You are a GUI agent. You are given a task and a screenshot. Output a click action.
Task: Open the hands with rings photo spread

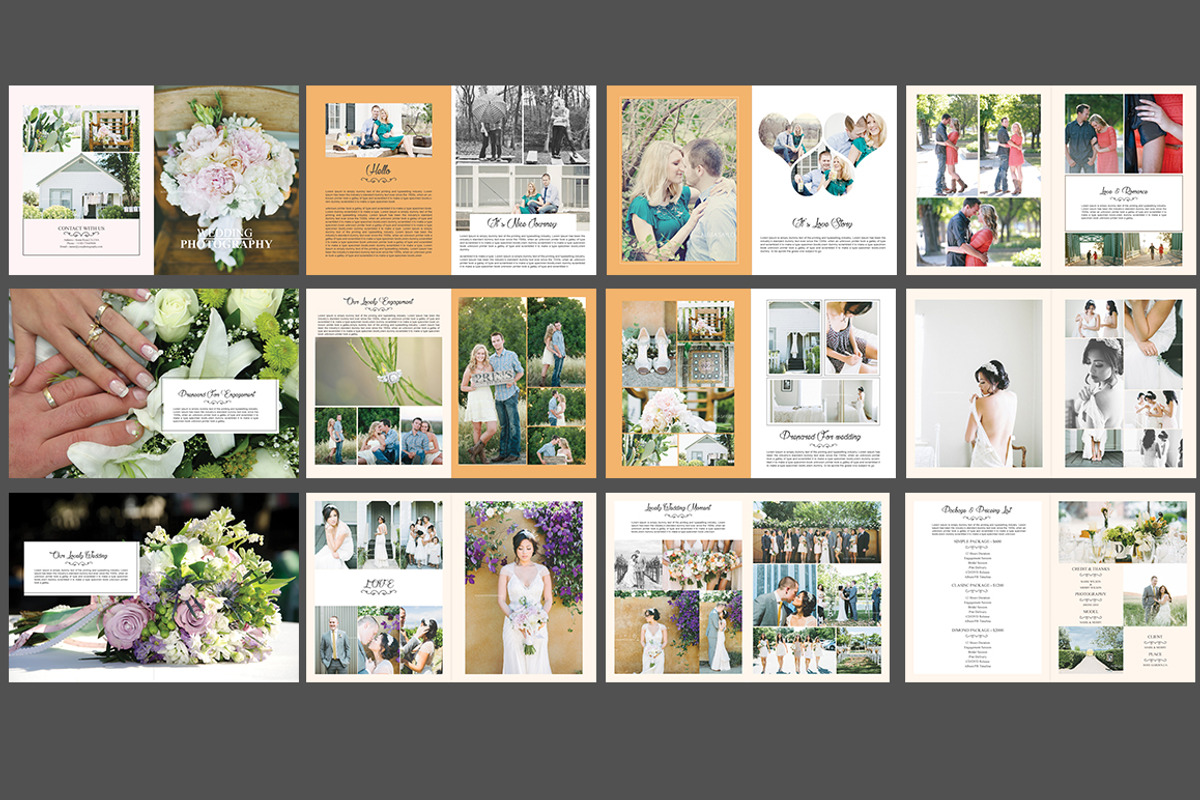154,383
